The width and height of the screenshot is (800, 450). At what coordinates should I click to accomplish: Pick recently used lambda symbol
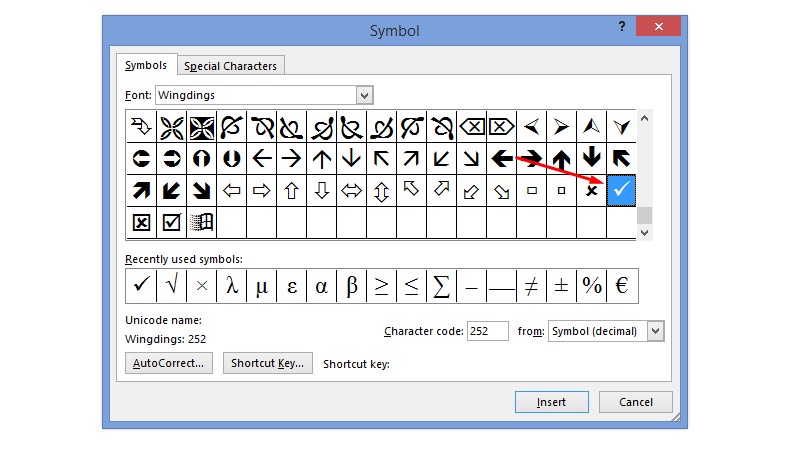click(x=232, y=286)
